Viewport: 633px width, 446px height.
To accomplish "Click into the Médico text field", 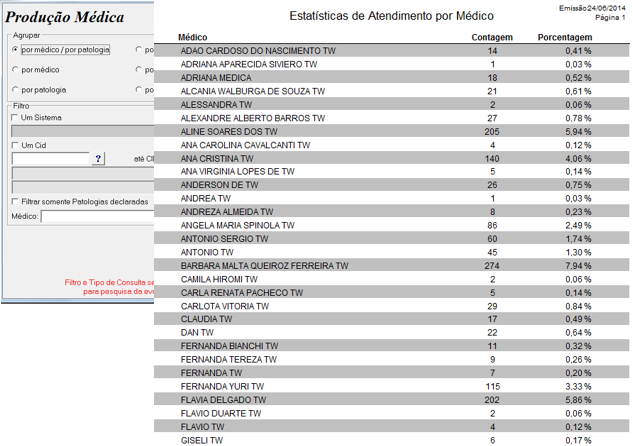I will pos(97,216).
